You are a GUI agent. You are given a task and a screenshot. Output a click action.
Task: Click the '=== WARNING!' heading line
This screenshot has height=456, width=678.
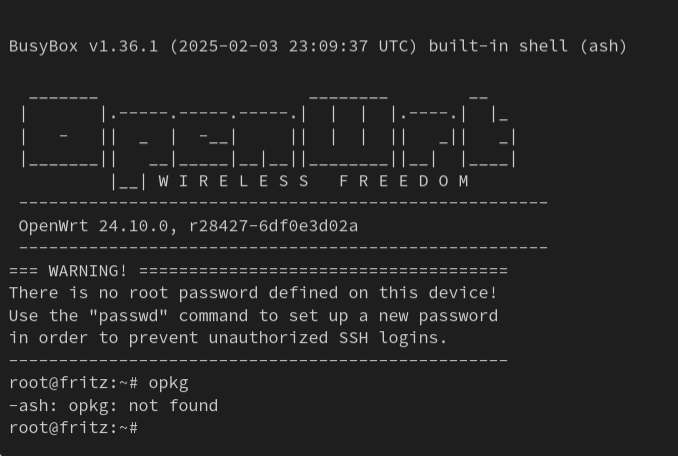point(258,271)
